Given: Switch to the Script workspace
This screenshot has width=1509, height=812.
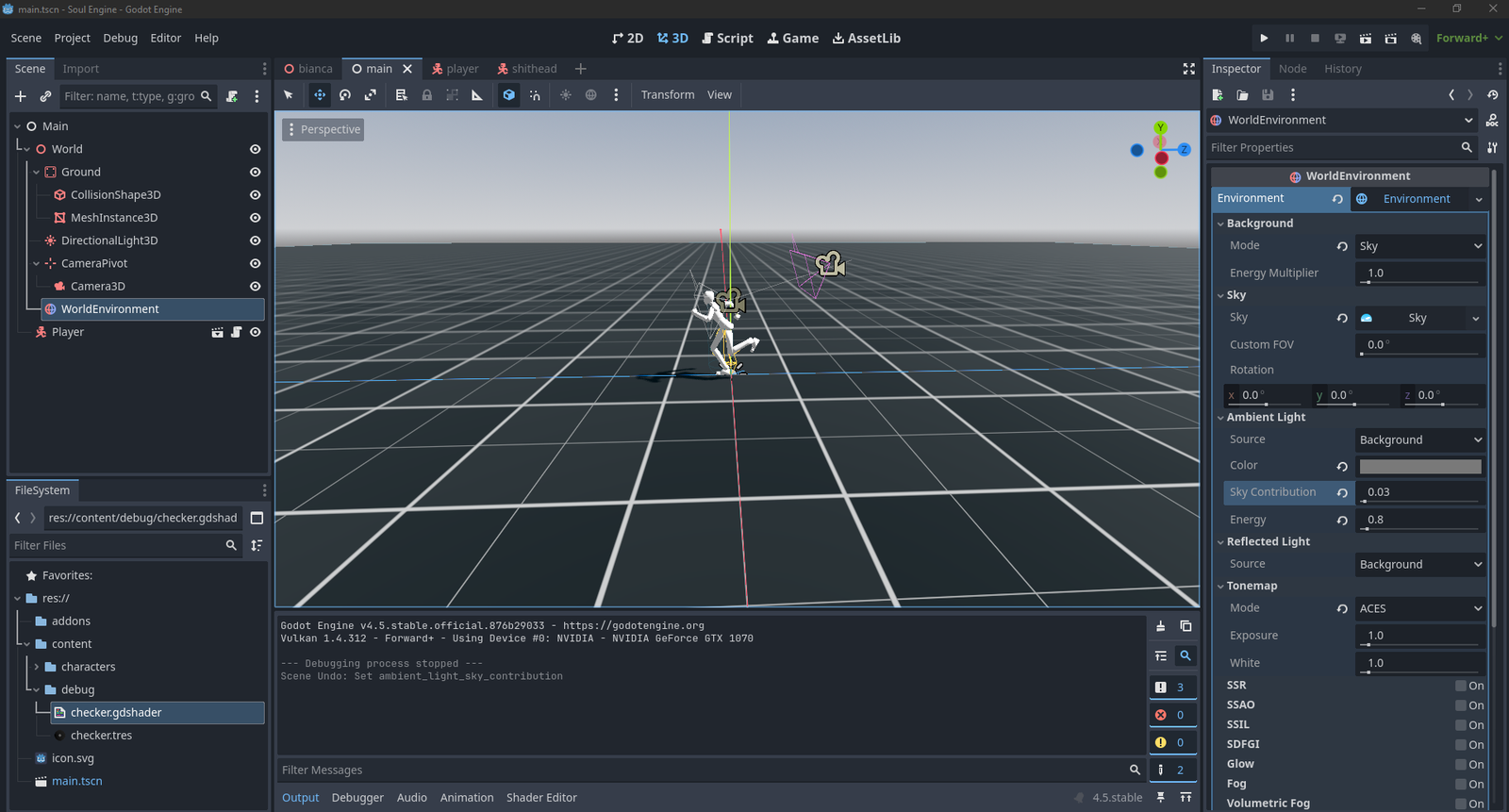Looking at the screenshot, I should click(727, 39).
